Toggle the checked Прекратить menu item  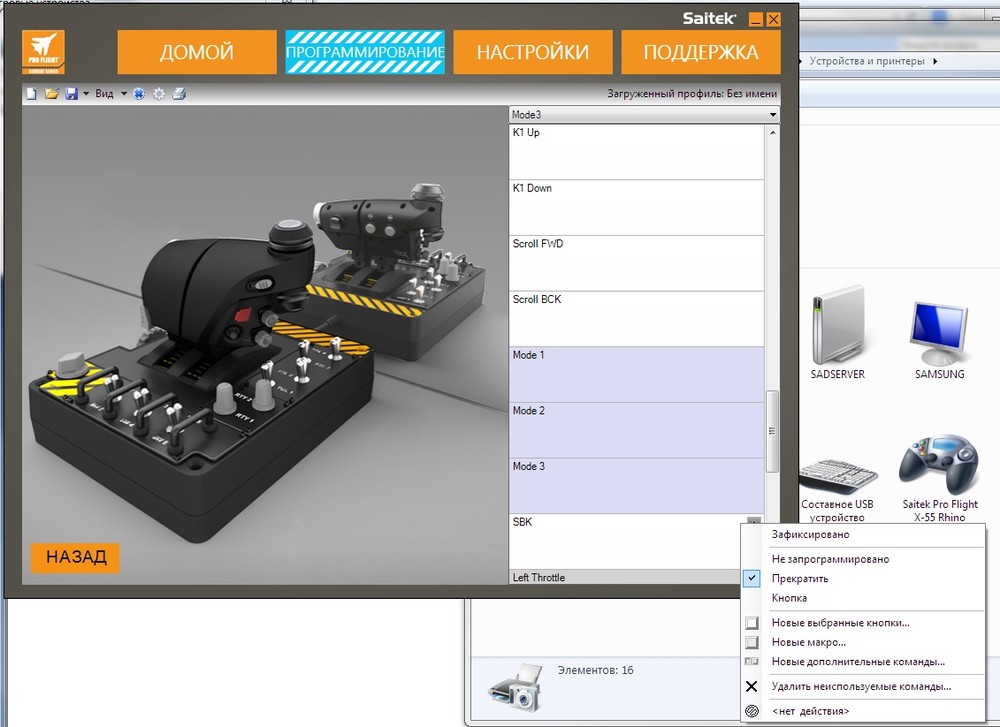[863, 578]
